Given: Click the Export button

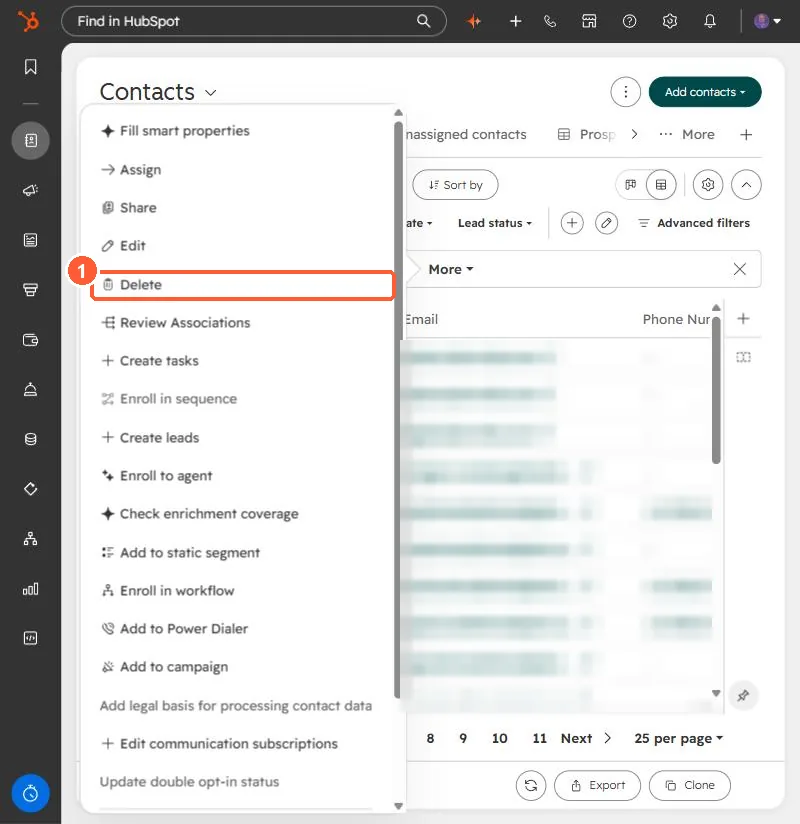Looking at the screenshot, I should tap(598, 786).
